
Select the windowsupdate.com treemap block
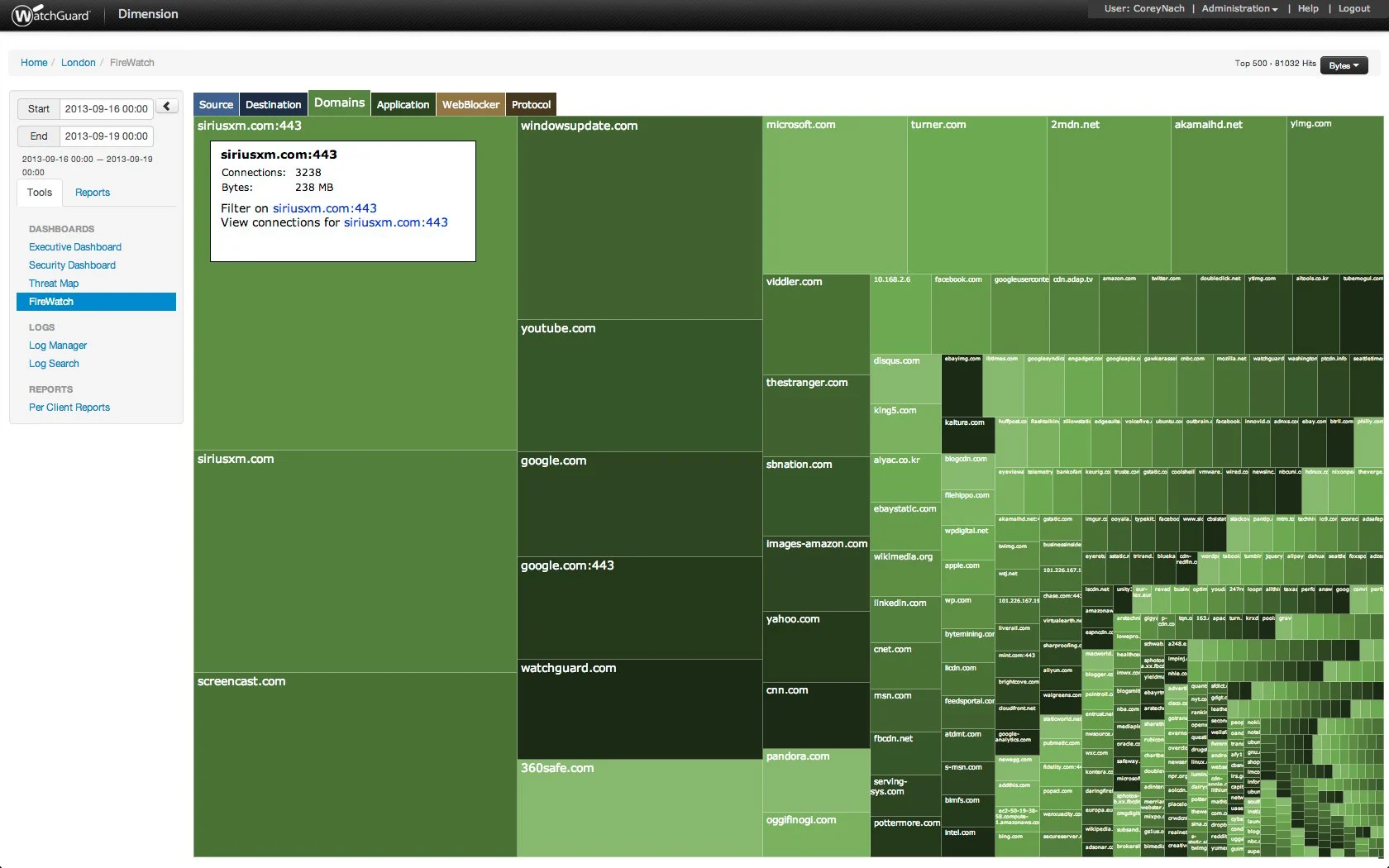click(x=639, y=217)
